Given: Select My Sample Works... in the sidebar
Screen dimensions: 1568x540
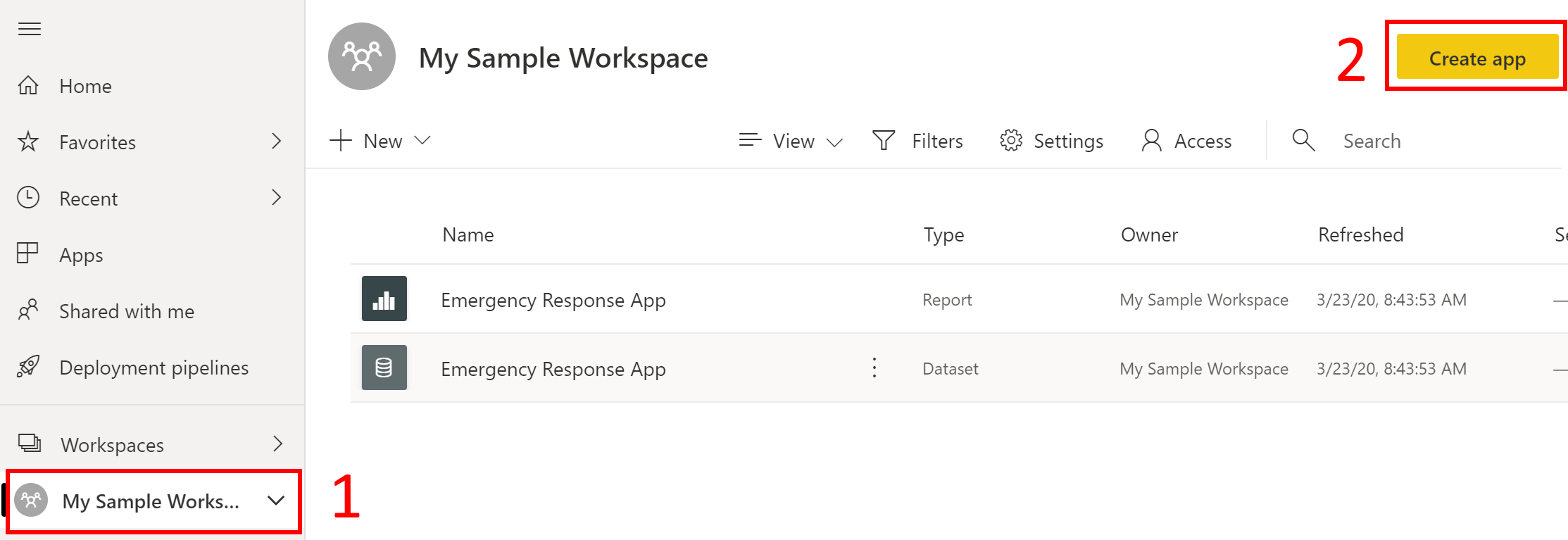Looking at the screenshot, I should (x=151, y=501).
